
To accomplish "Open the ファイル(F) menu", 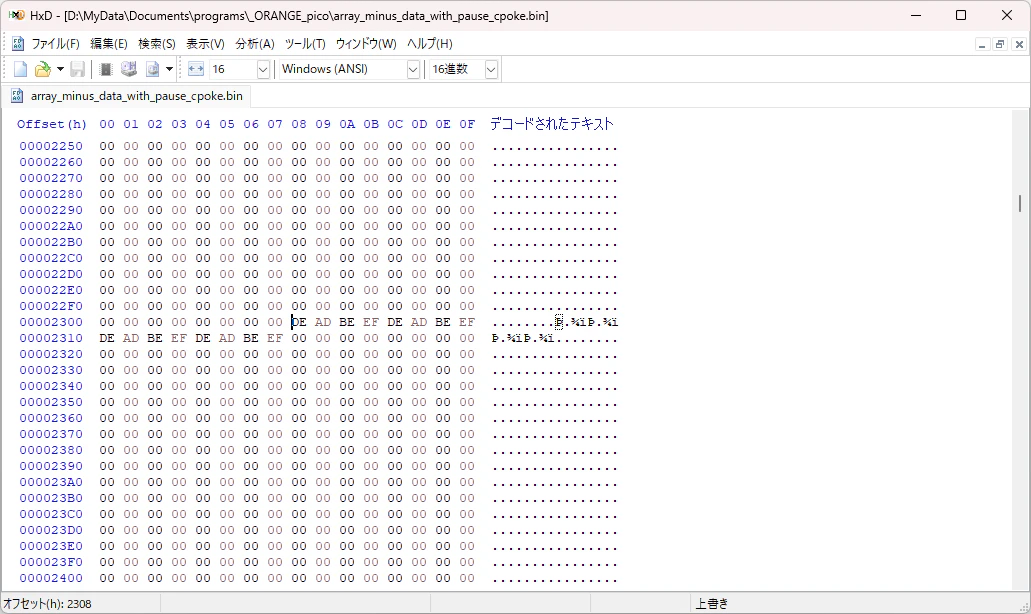I will [x=55, y=44].
